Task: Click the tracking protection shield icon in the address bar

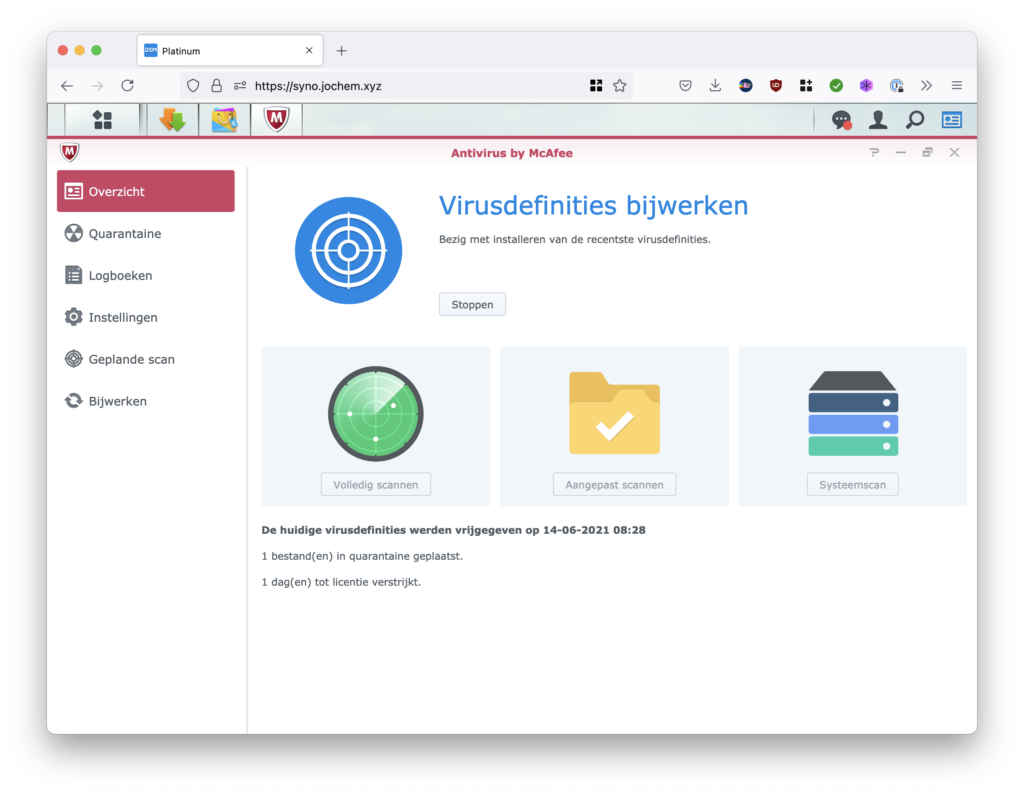Action: coord(193,86)
